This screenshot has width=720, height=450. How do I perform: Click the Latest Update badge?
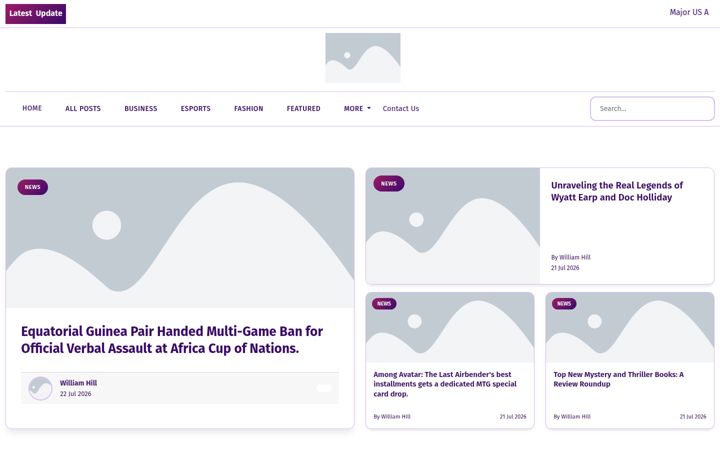tap(36, 14)
